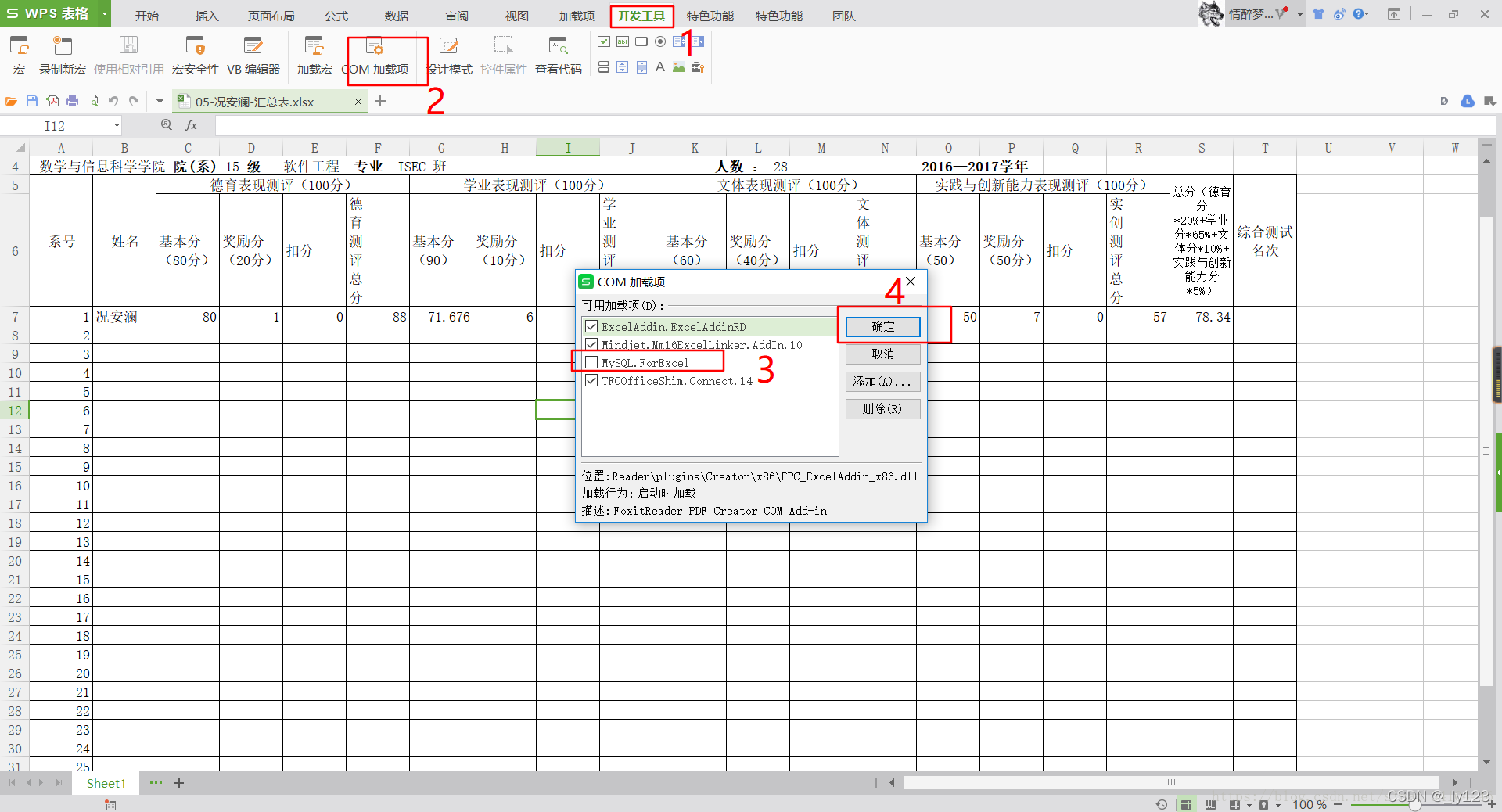The width and height of the screenshot is (1502, 812).
Task: Uncheck Mindjet.Mm16ExcelLinker.AddIn.10 checkbox
Action: coord(591,345)
